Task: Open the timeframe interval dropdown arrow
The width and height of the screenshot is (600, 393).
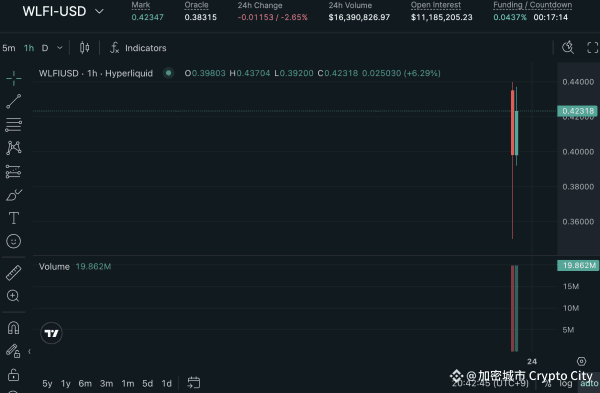Action: 60,48
